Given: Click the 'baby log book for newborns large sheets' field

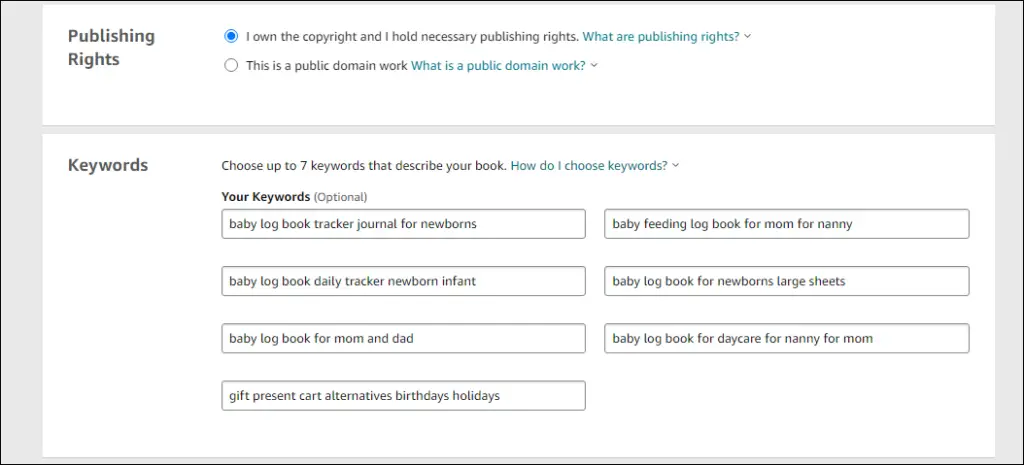Looking at the screenshot, I should pyautogui.click(x=787, y=281).
